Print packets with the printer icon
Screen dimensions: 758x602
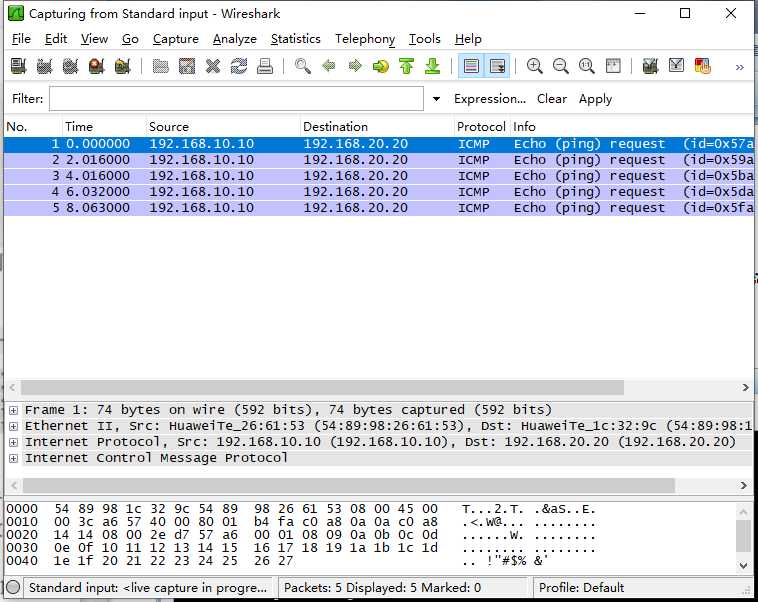(265, 66)
